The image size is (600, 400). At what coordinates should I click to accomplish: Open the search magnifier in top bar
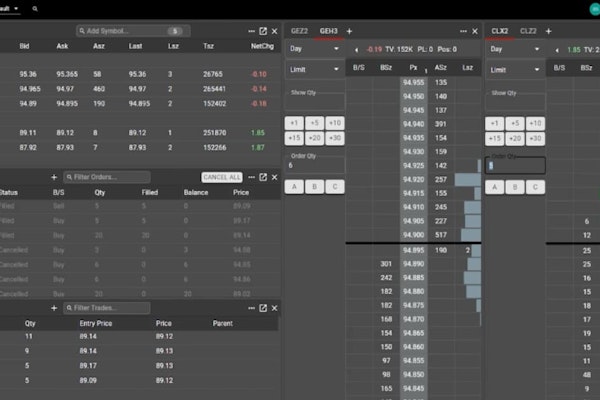pyautogui.click(x=36, y=8)
